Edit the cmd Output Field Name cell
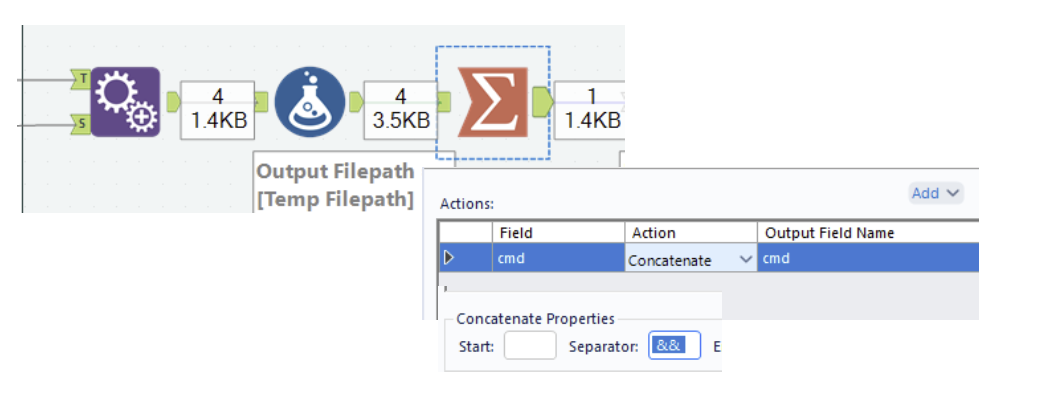Viewport: 1038px width, 410px height. pos(868,258)
